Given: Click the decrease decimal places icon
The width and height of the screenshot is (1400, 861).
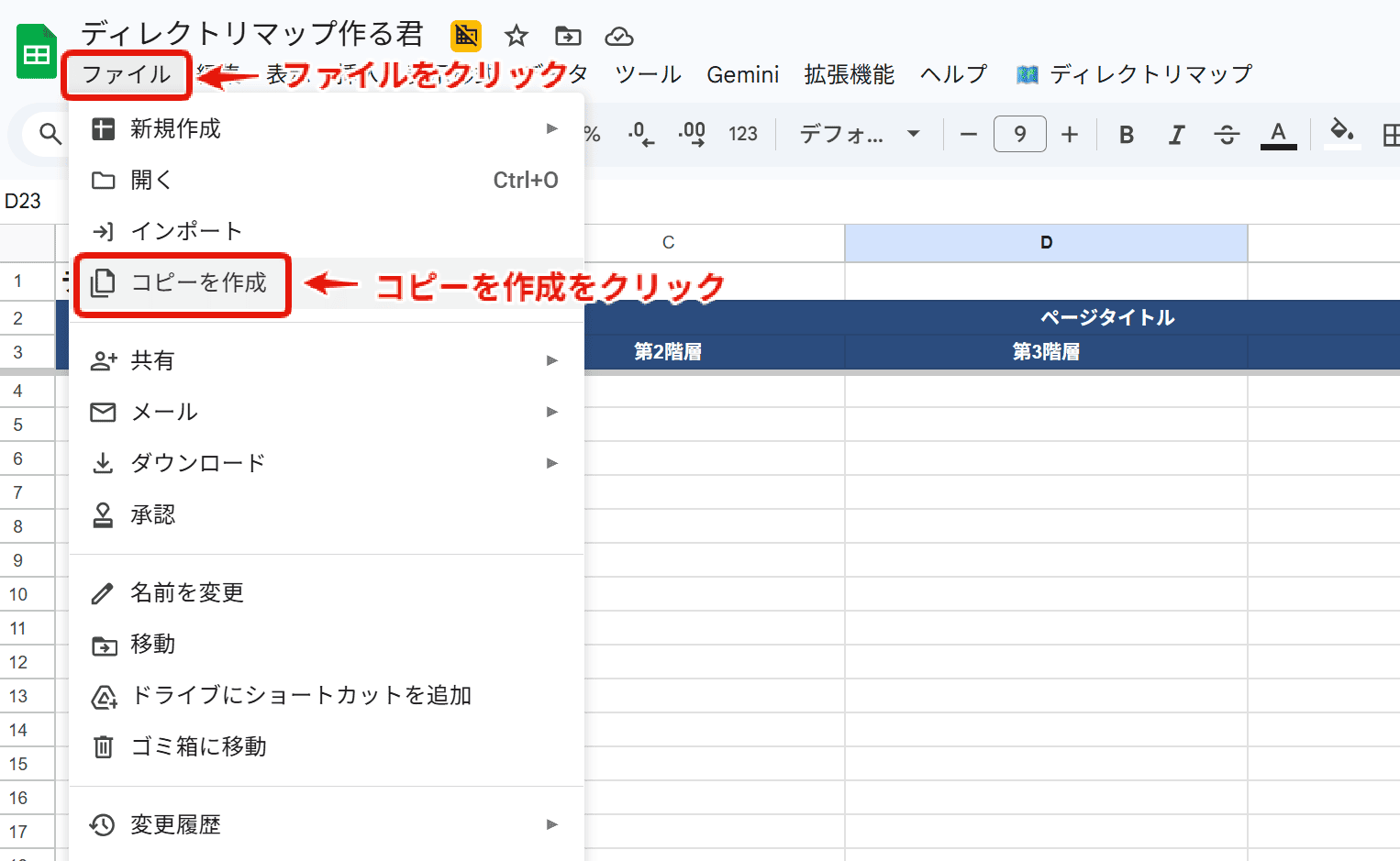Looking at the screenshot, I should [x=641, y=135].
